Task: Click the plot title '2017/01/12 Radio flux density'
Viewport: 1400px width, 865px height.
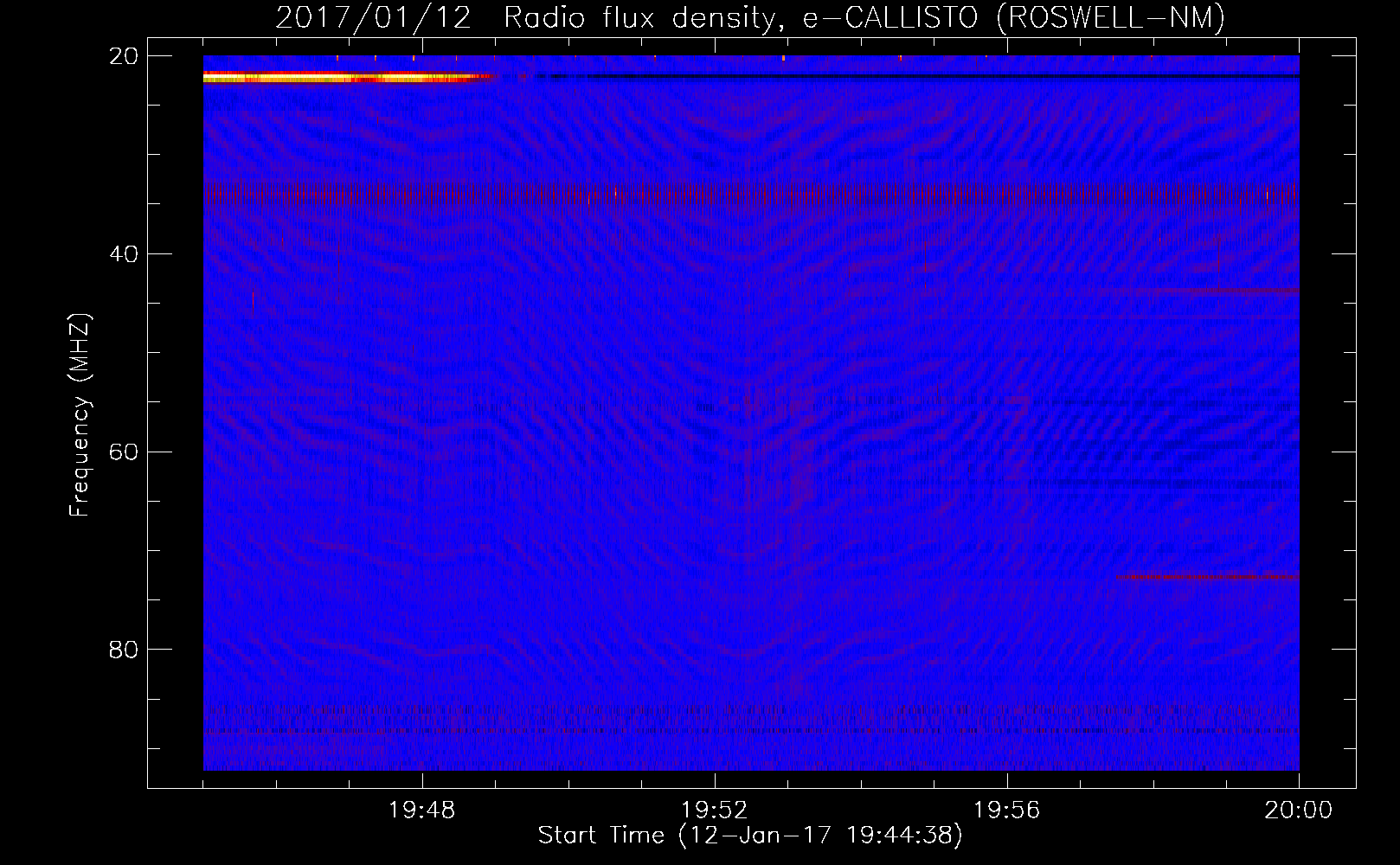Action: [750, 17]
